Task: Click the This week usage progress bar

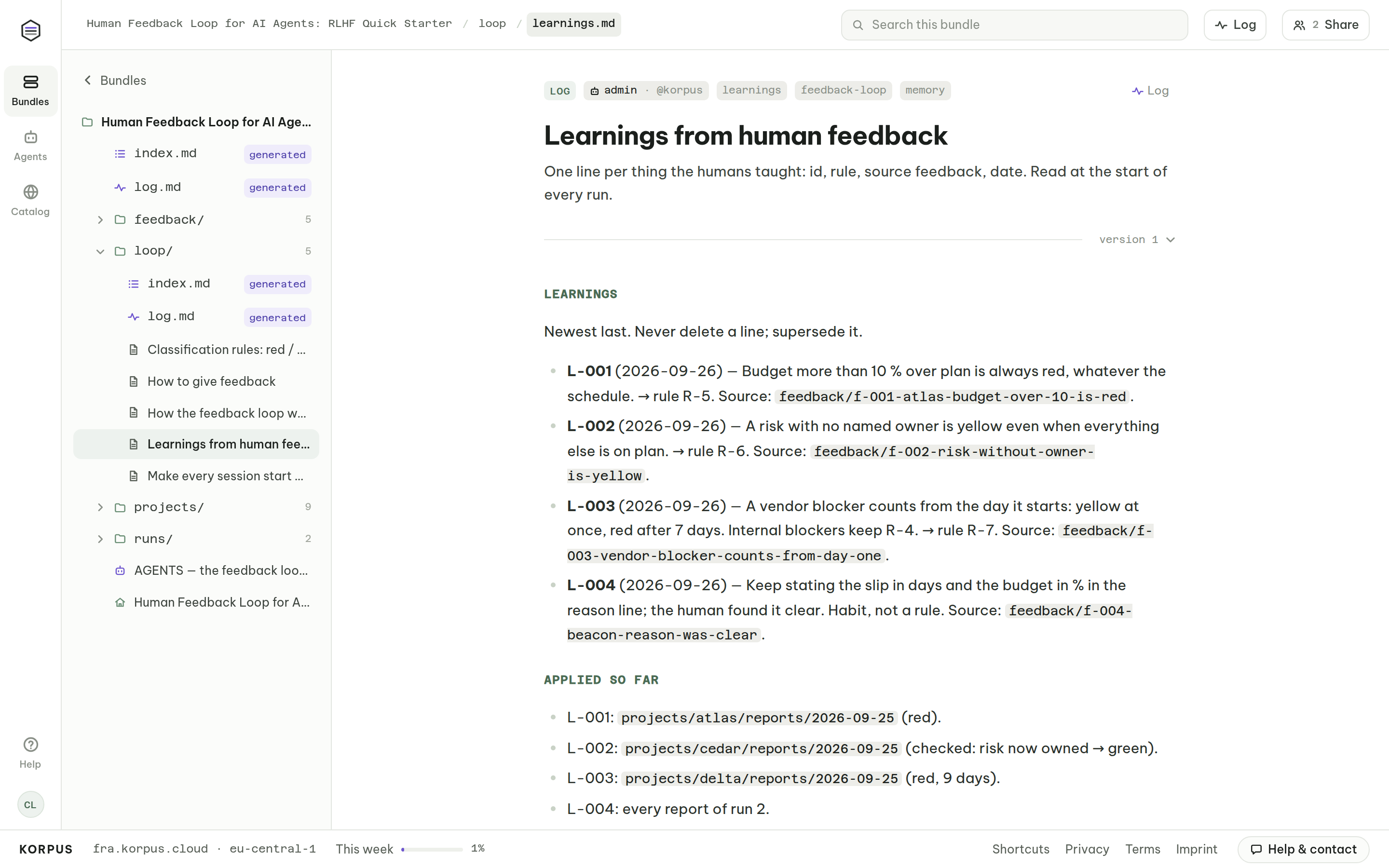Action: click(432, 849)
